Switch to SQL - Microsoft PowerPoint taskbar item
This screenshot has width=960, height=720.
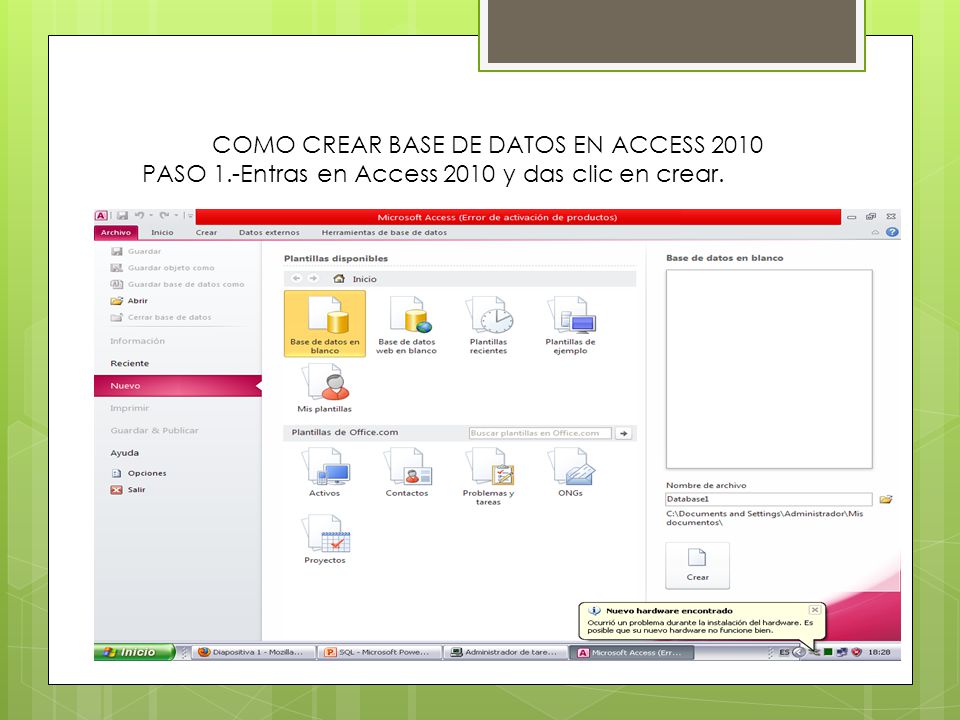[380, 653]
